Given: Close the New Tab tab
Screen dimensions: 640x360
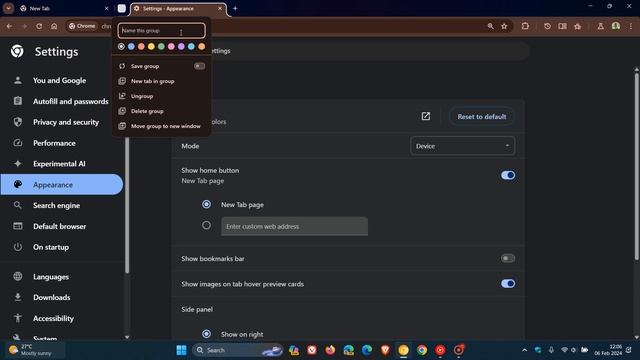Looking at the screenshot, I should tap(107, 8).
